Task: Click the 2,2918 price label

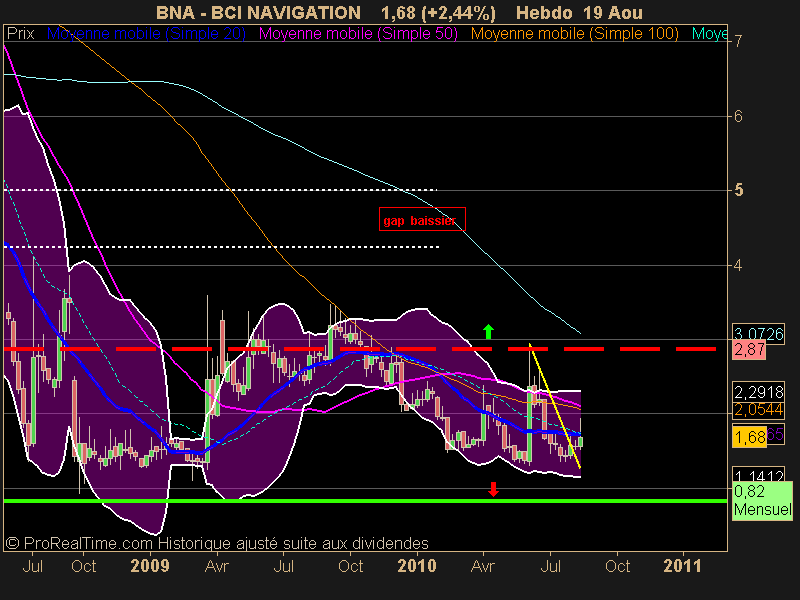Action: 758,392
